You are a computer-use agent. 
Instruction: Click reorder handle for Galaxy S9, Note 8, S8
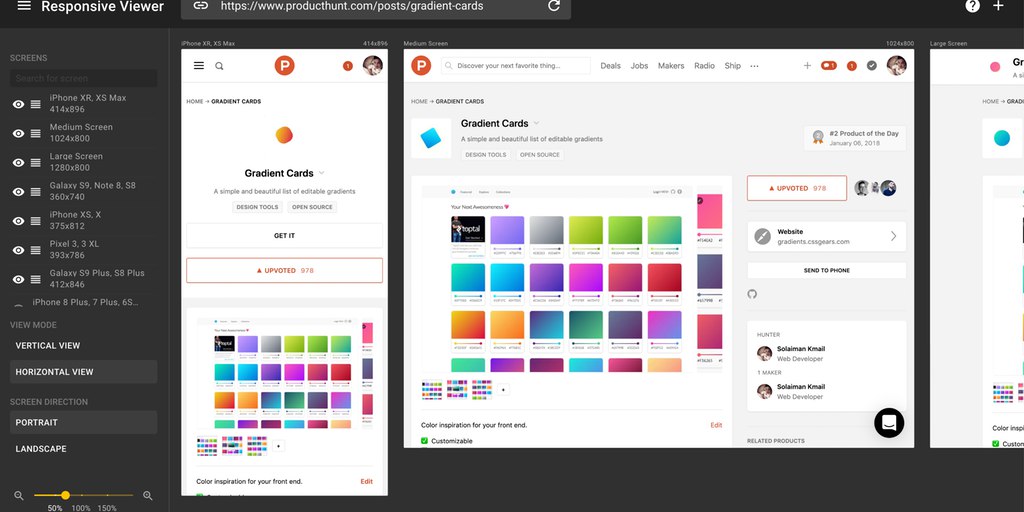[x=36, y=191]
